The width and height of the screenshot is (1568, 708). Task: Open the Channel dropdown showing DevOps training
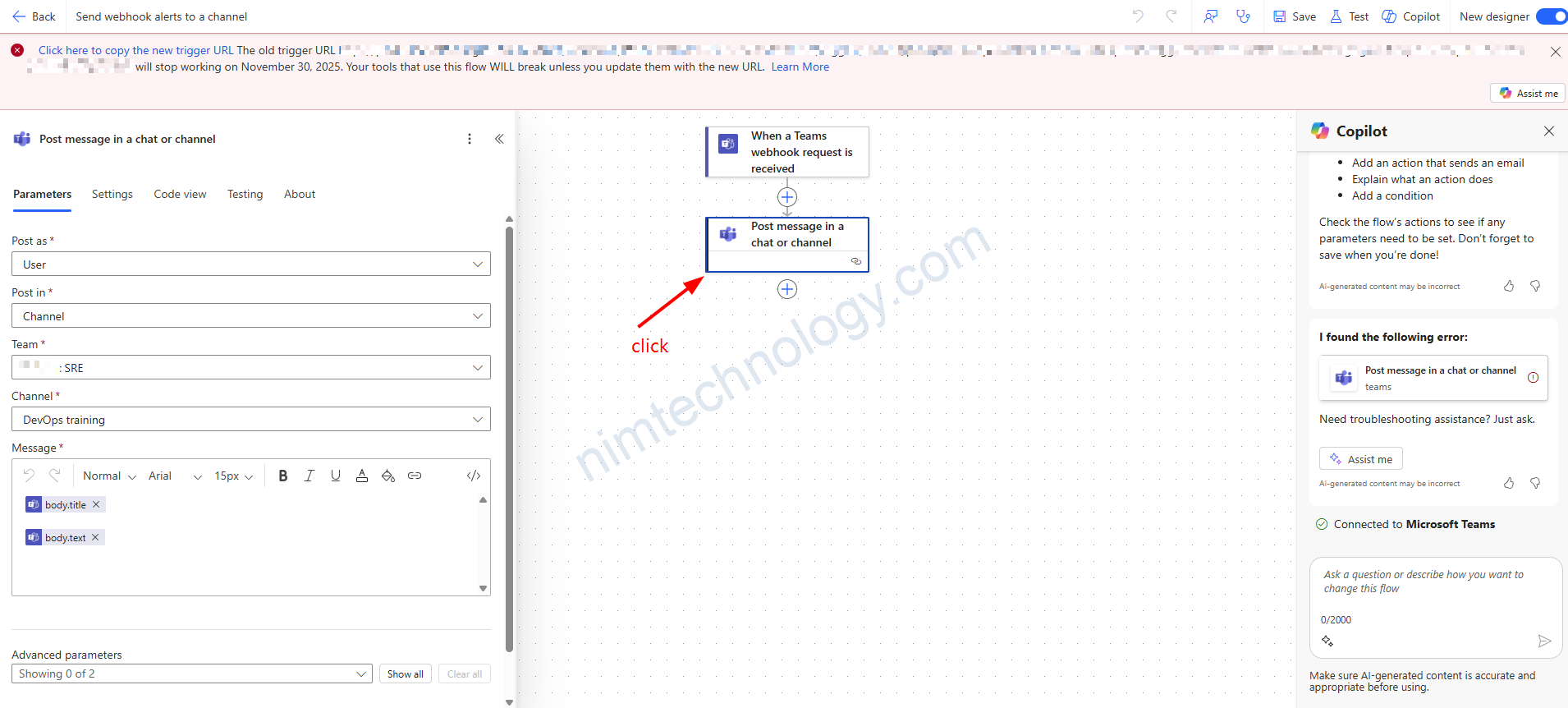[251, 420]
